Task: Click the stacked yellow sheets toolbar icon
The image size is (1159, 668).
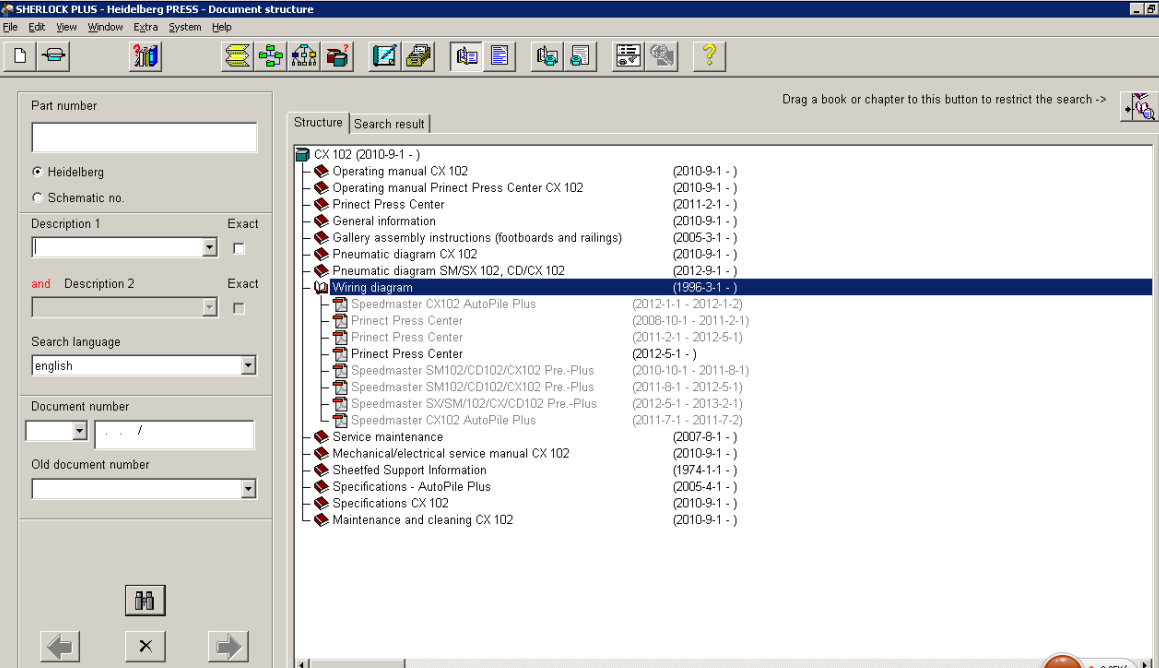Action: coord(237,56)
